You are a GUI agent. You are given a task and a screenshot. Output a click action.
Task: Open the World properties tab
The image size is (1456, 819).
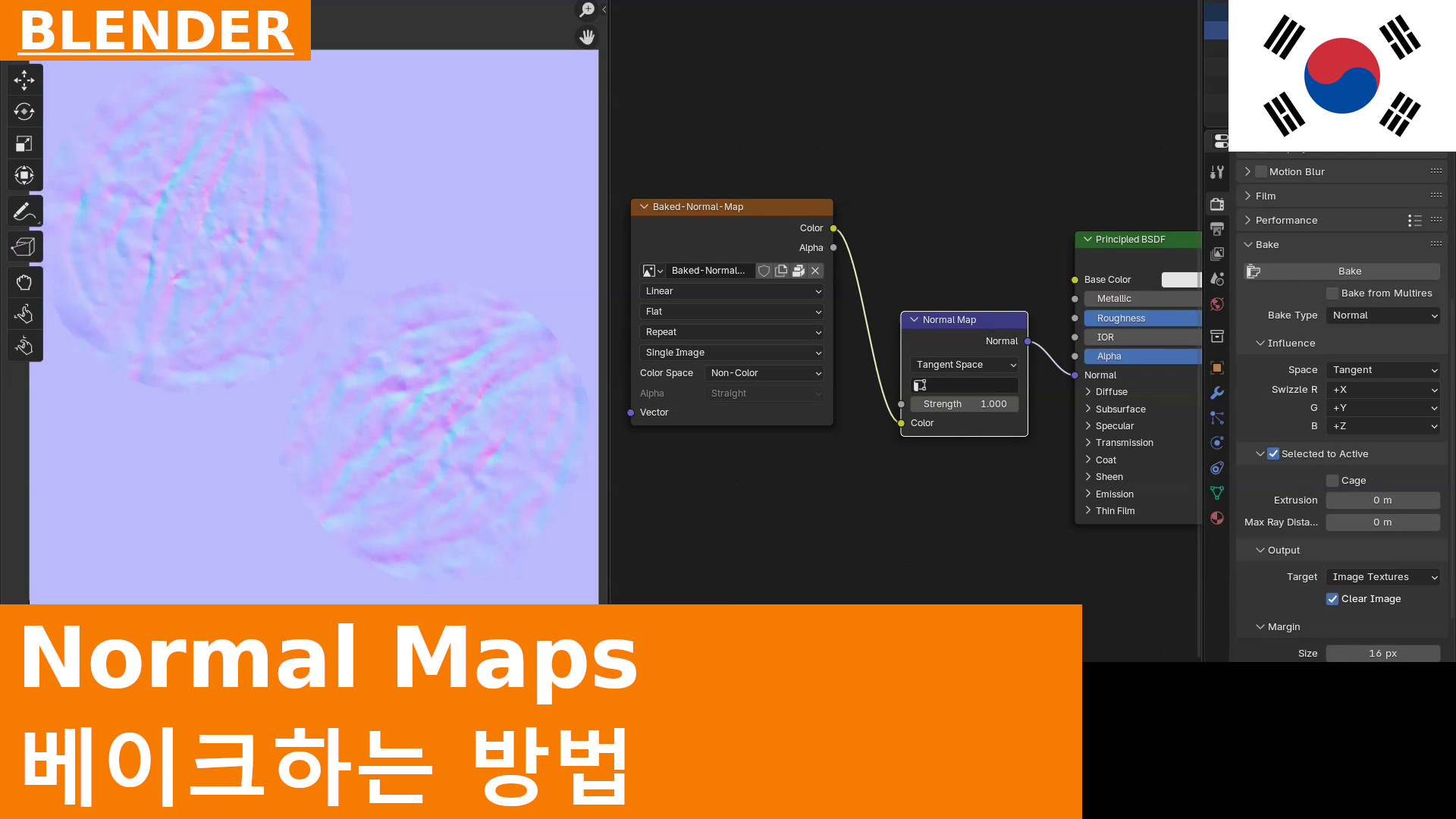click(x=1217, y=304)
